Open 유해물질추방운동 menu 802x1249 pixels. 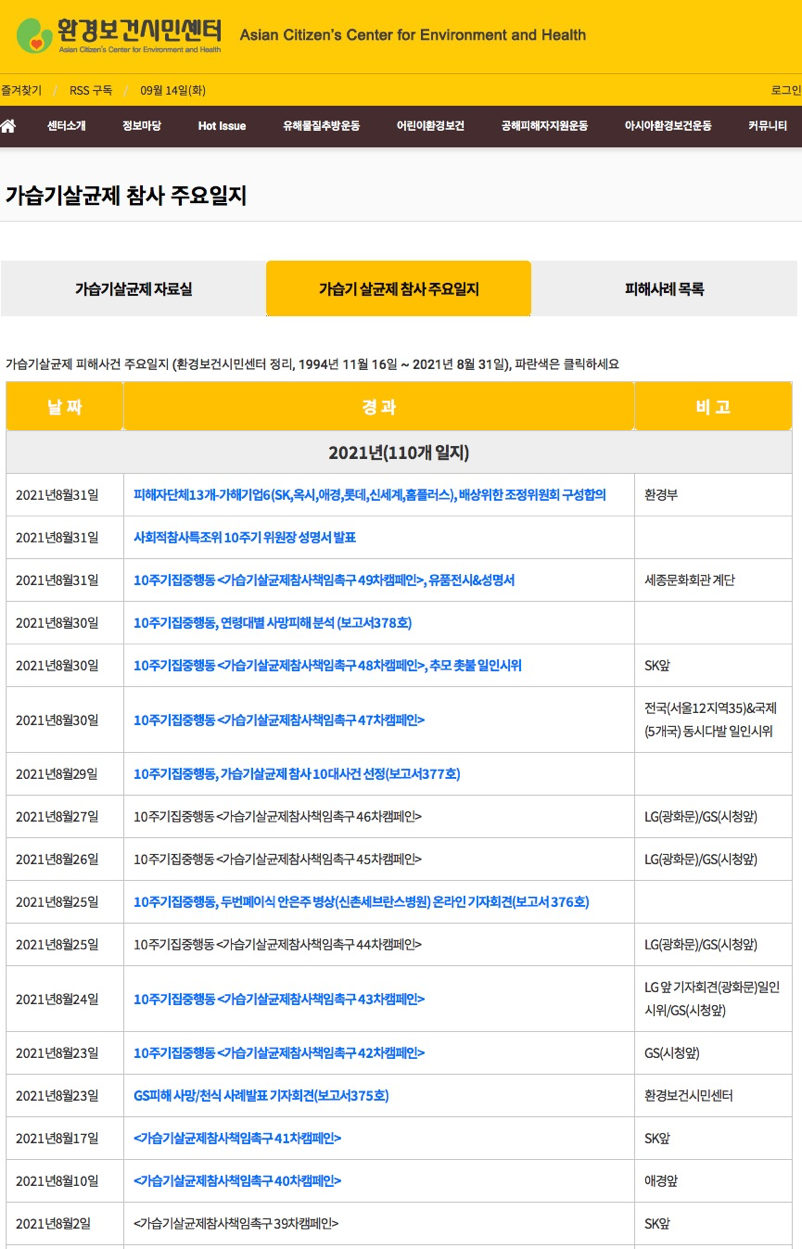click(321, 126)
